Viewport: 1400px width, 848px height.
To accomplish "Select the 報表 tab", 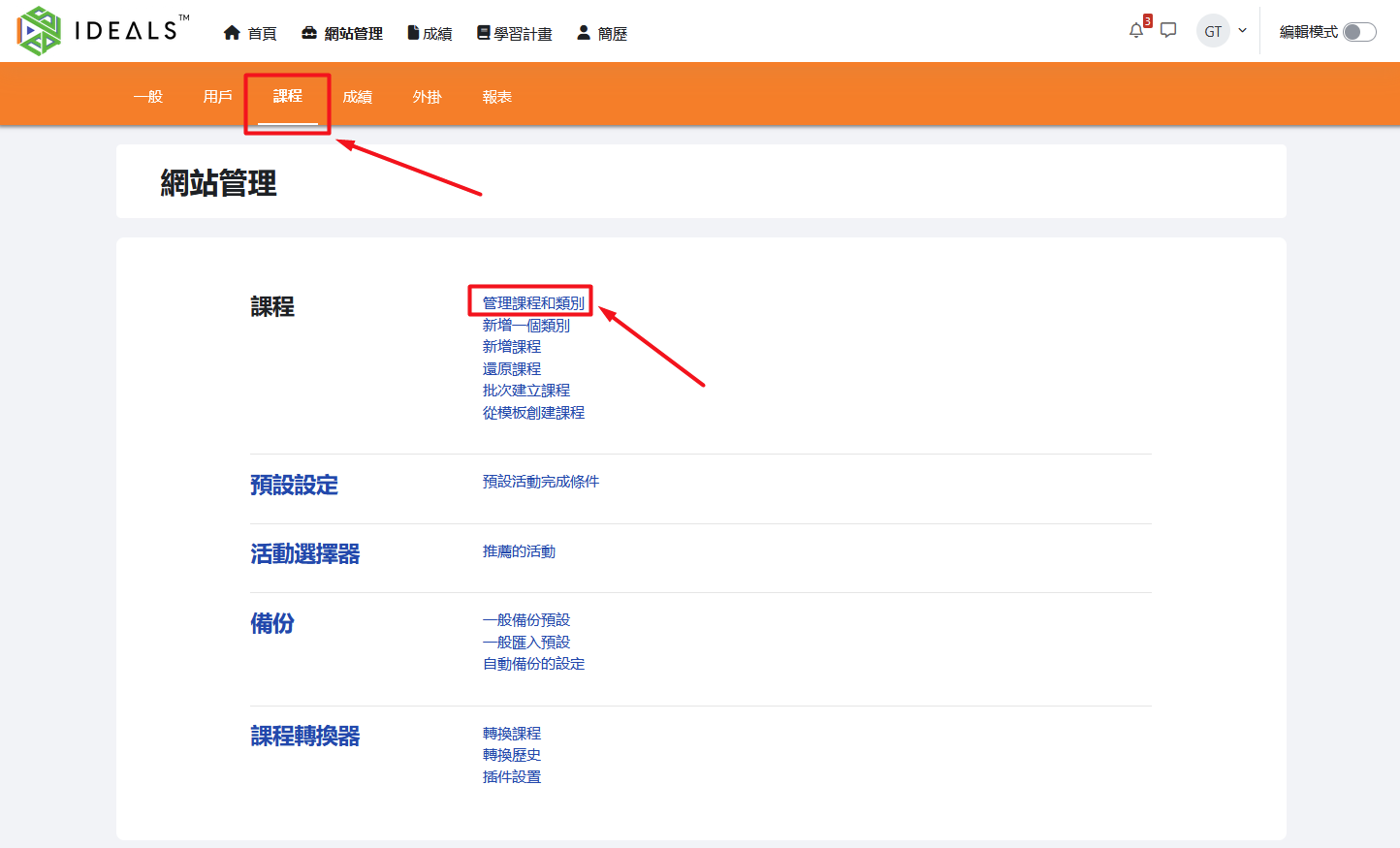I will tap(496, 97).
